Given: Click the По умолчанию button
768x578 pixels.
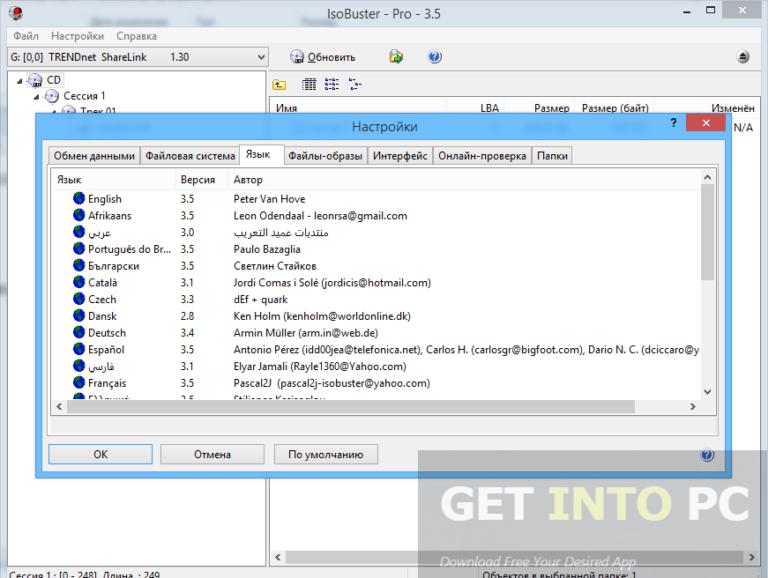Looking at the screenshot, I should [x=326, y=454].
